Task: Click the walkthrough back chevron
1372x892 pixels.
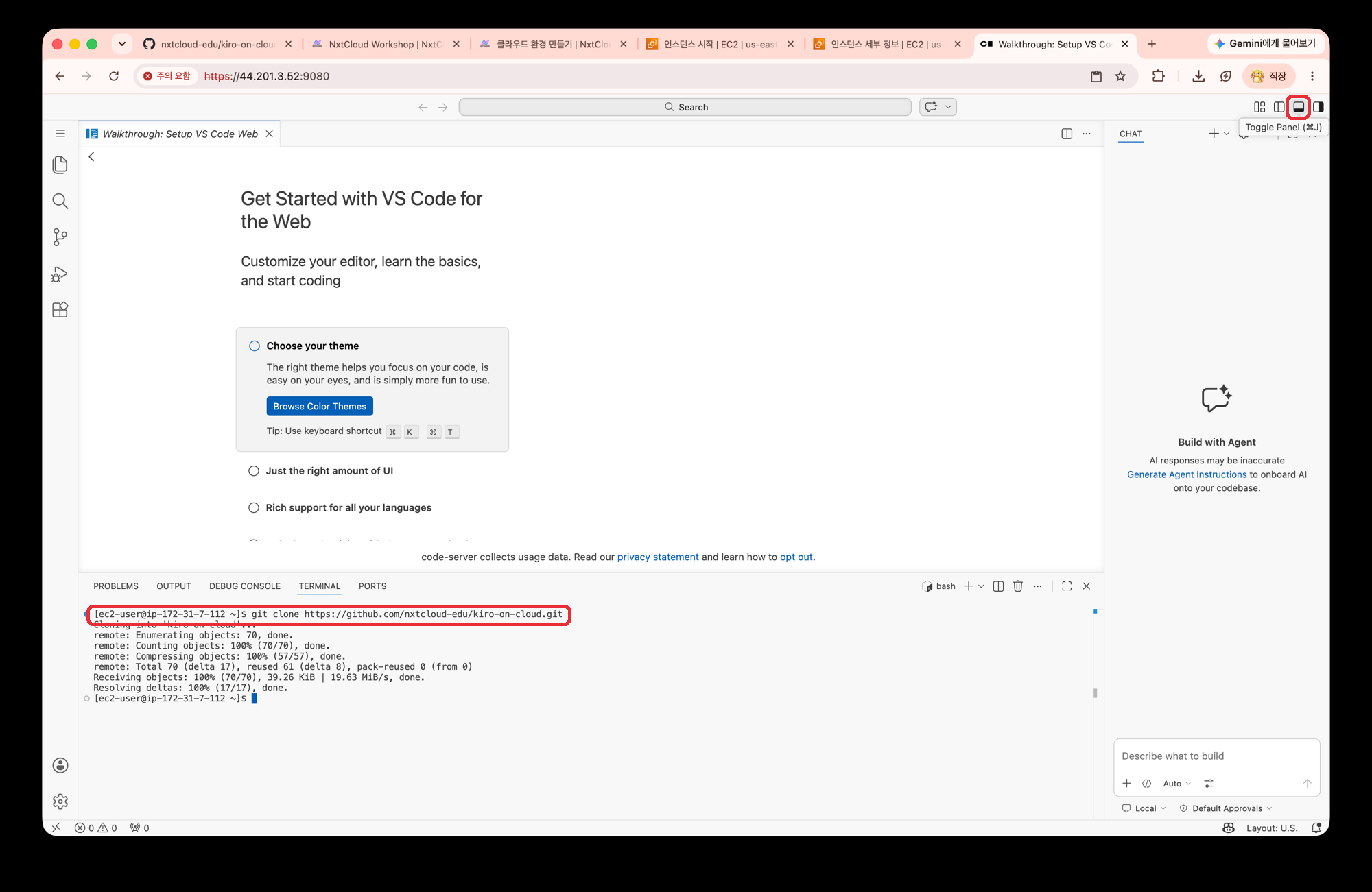Action: [x=91, y=157]
